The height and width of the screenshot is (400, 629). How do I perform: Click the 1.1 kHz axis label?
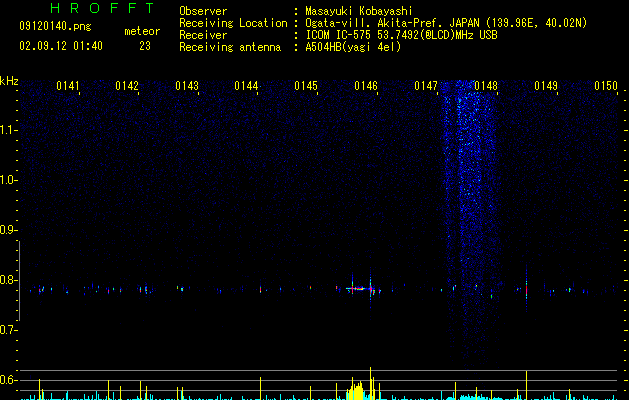[8, 130]
